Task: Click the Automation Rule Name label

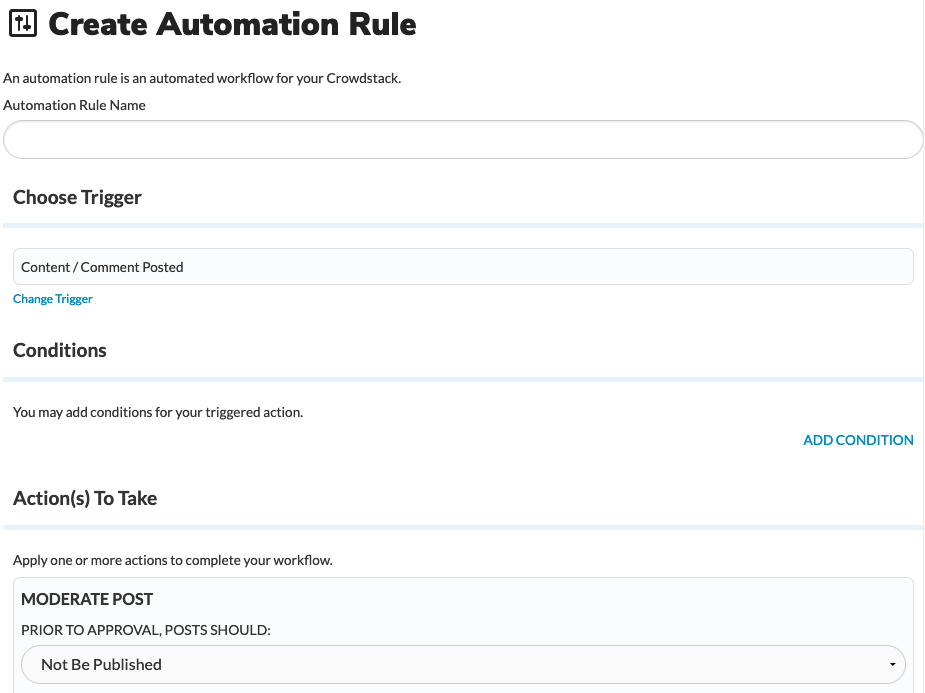Action: (x=74, y=105)
